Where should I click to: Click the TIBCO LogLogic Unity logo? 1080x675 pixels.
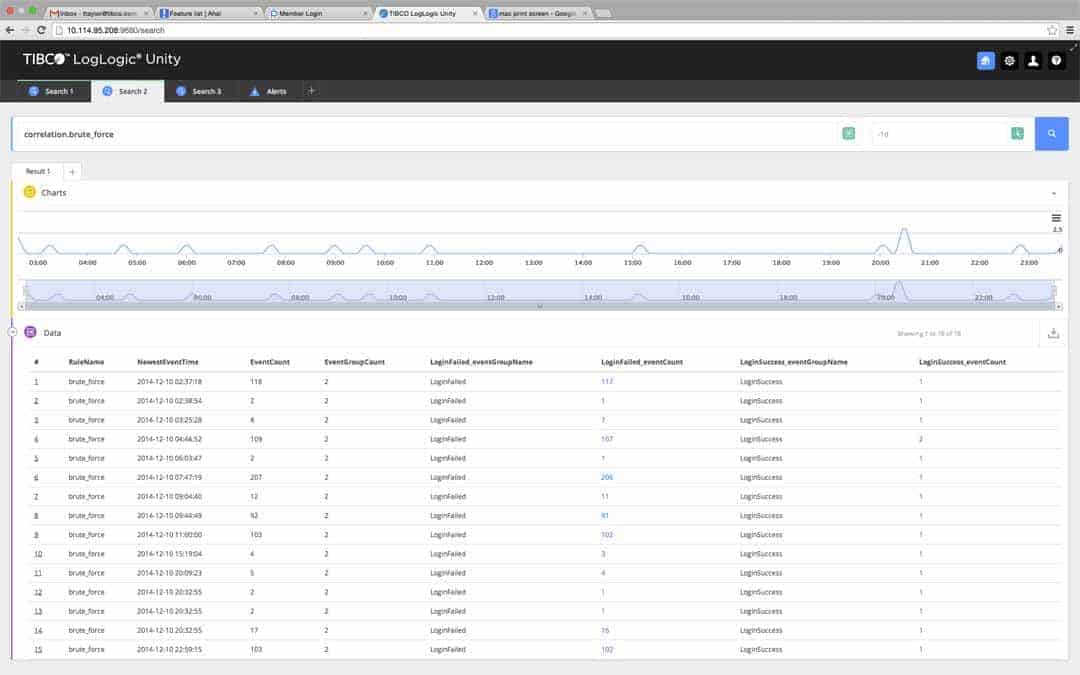tap(102, 59)
